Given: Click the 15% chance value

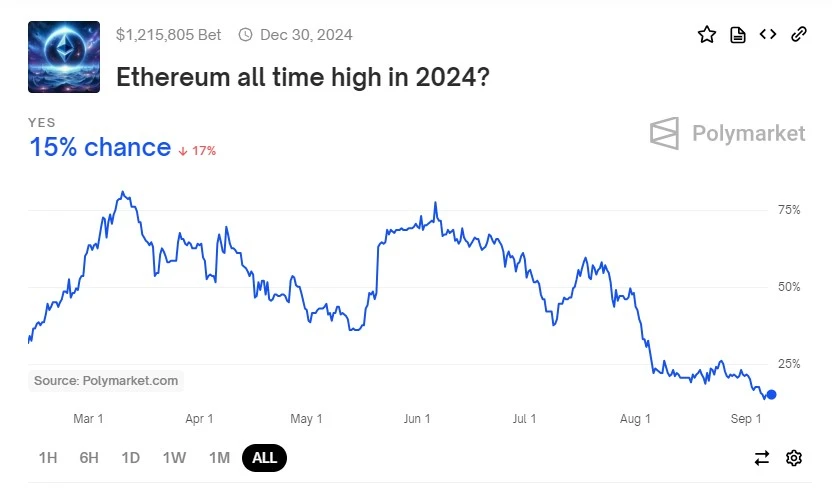Looking at the screenshot, I should (x=100, y=148).
